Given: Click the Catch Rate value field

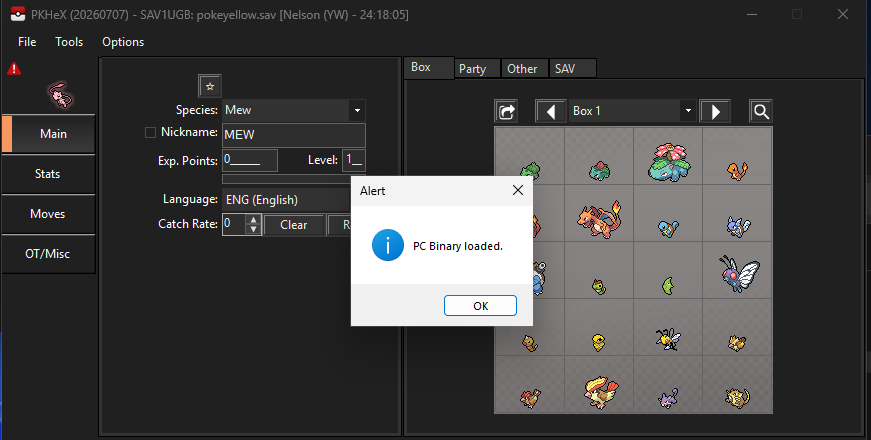Looking at the screenshot, I should (x=234, y=224).
